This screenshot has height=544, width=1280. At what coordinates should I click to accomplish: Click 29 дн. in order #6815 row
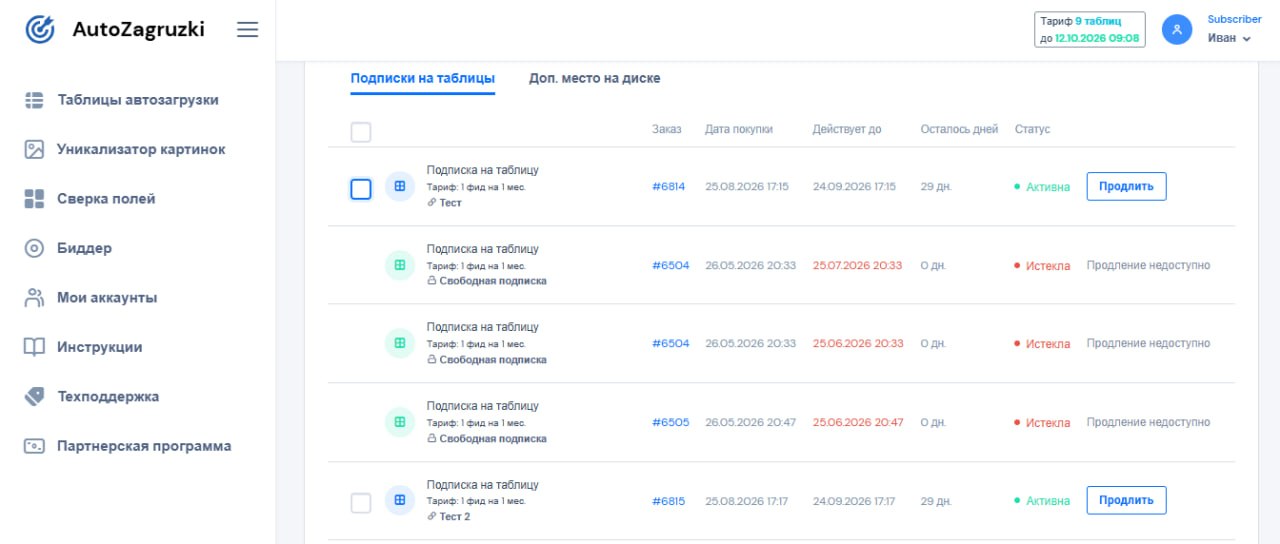click(936, 501)
